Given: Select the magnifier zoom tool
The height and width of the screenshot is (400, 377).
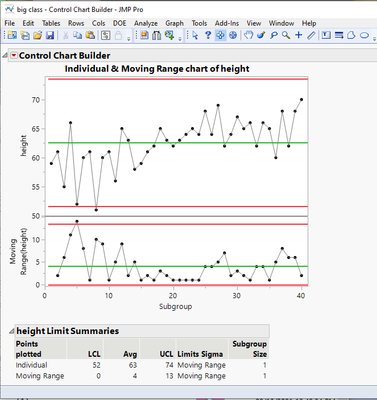Looking at the screenshot, I should pos(286,35).
